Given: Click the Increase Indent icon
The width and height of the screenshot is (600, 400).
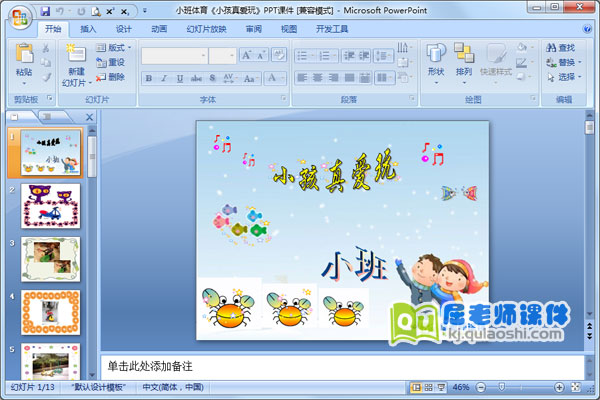Looking at the screenshot, I should click(364, 56).
